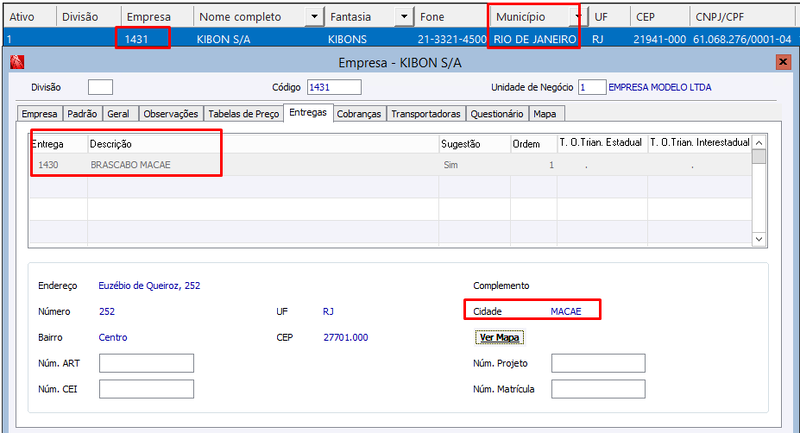Image resolution: width=800 pixels, height=433 pixels.
Task: Click the CNPJ 61.068.276/0001-04 cell
Action: tap(742, 39)
